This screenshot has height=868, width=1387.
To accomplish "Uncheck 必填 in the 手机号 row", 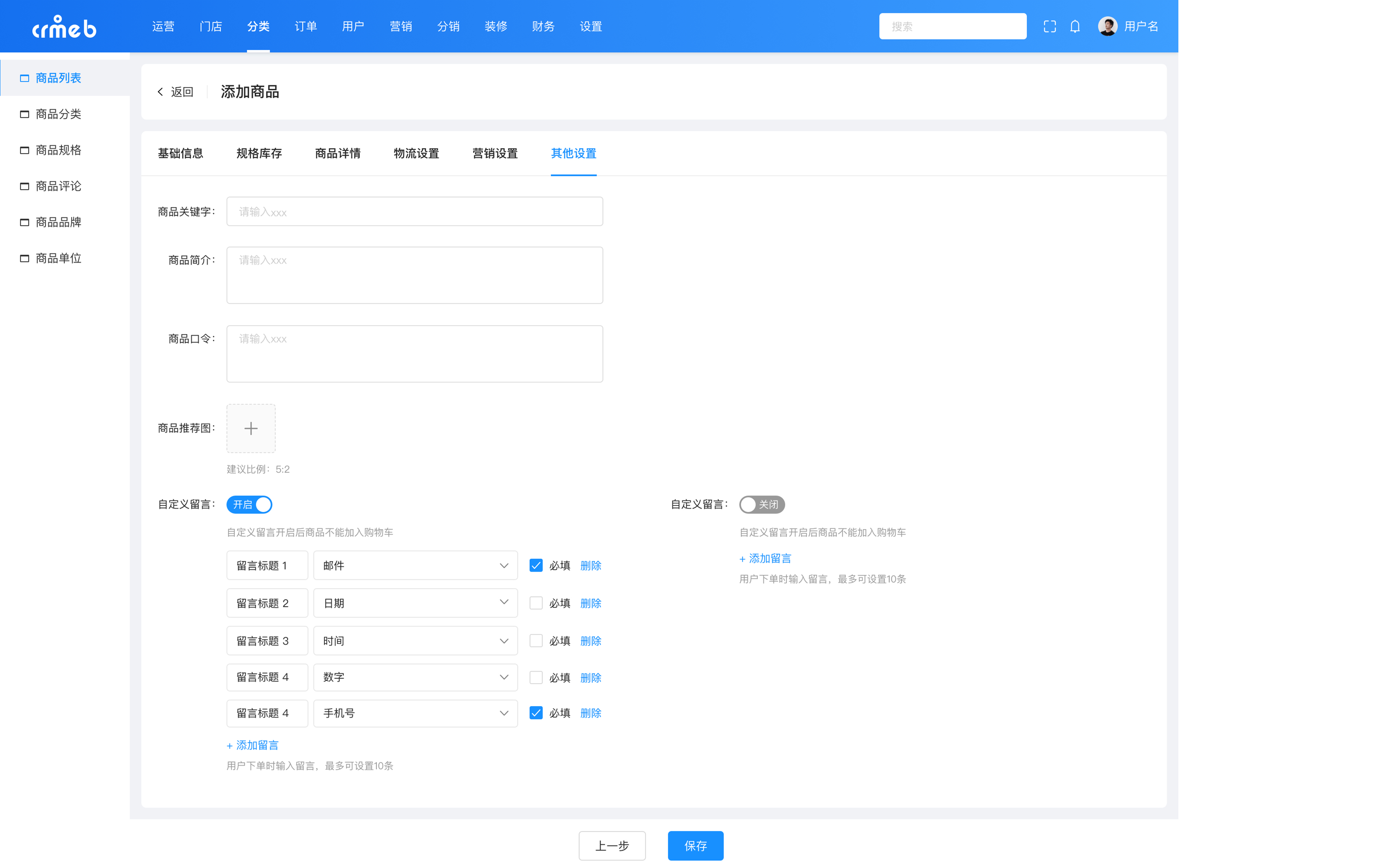I will point(535,713).
